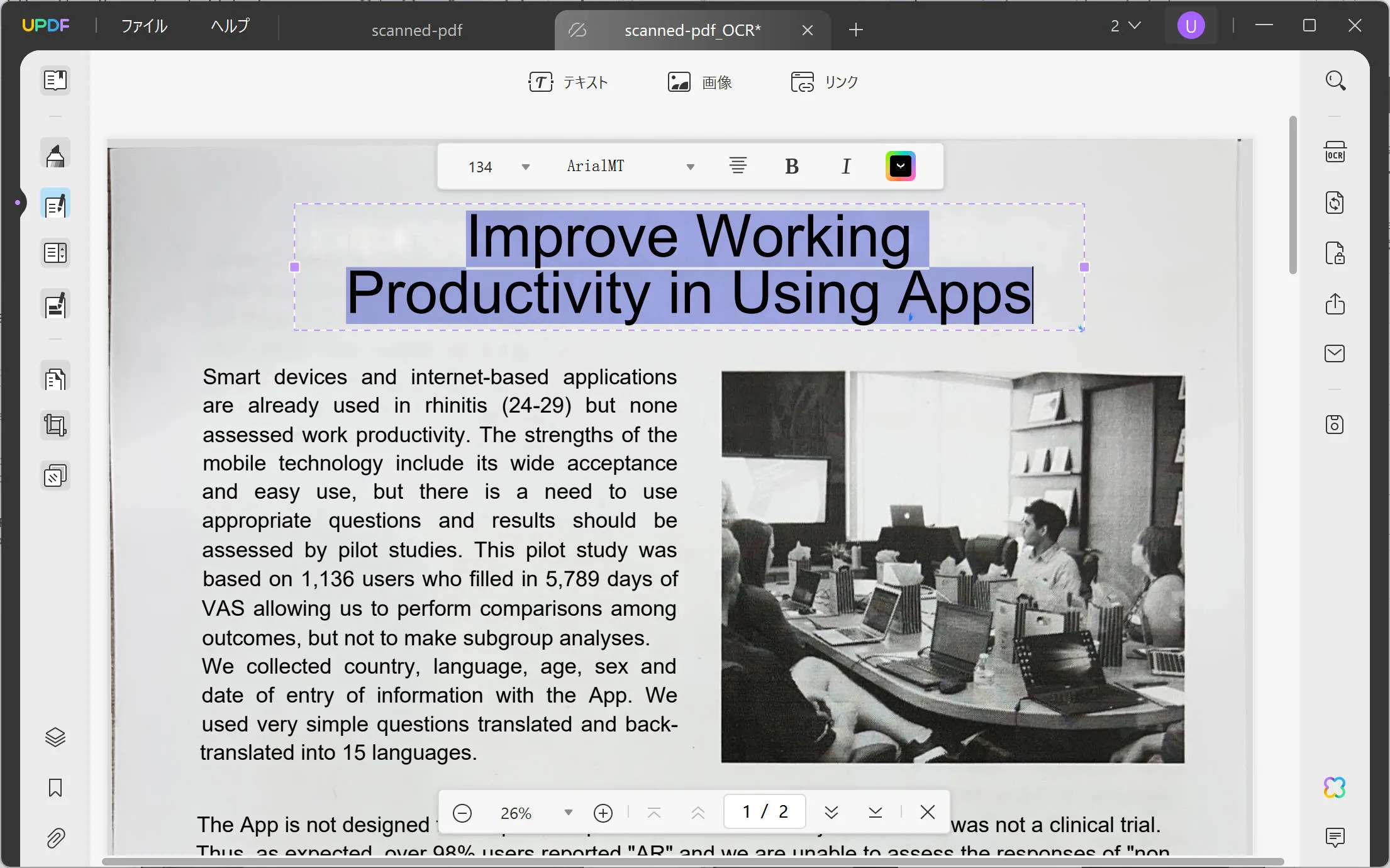
Task: Run OCR text recognition
Action: click(x=1335, y=152)
